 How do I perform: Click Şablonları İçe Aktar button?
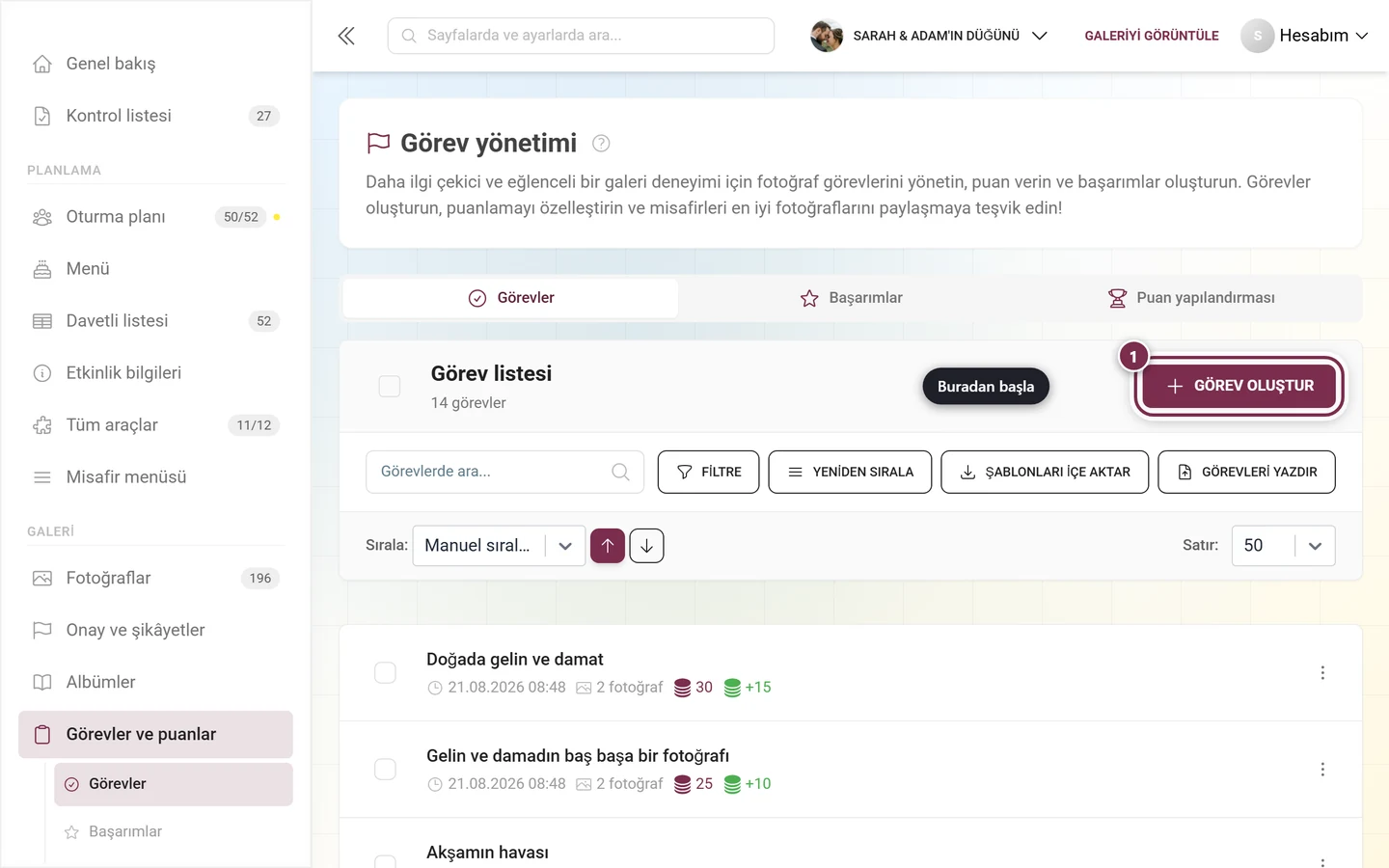pos(1045,472)
